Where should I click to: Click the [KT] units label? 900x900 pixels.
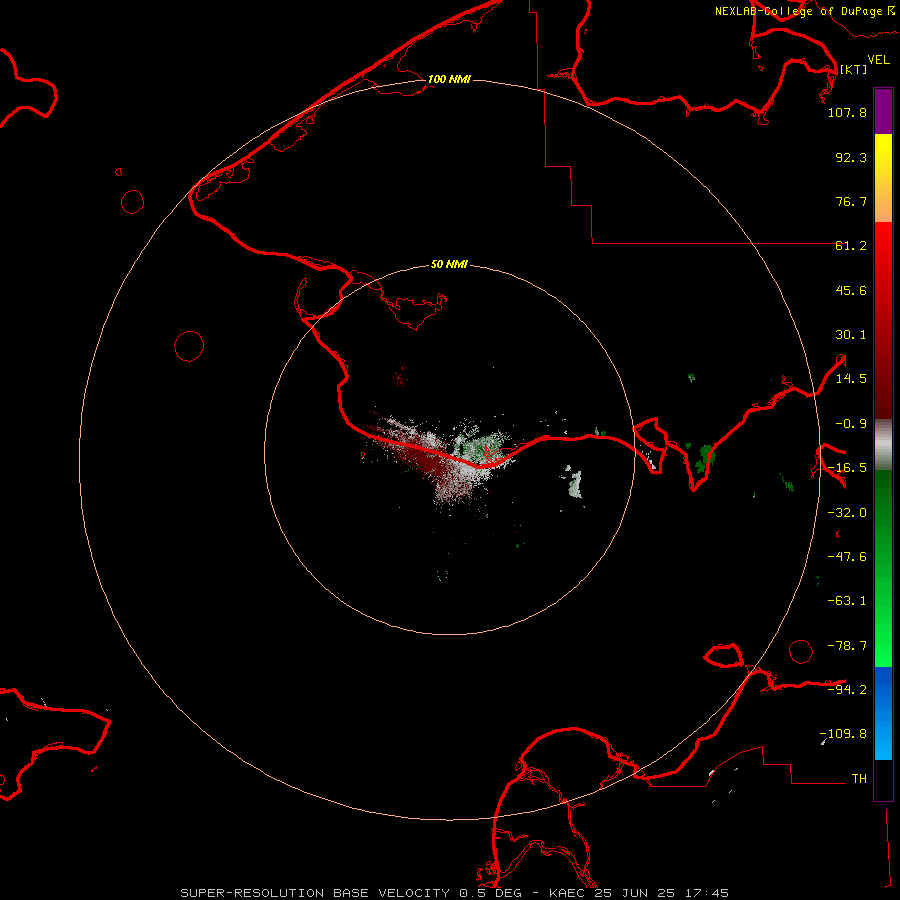(x=853, y=69)
